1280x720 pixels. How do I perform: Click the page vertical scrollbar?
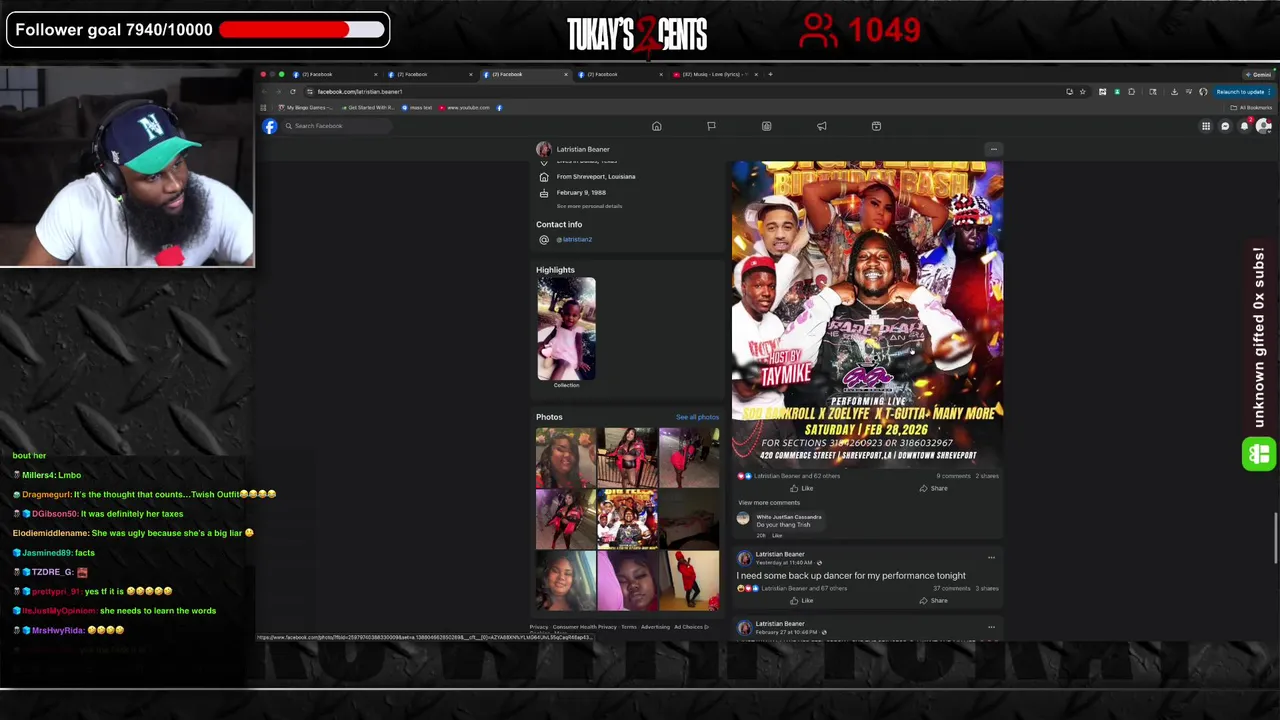[x=1276, y=540]
